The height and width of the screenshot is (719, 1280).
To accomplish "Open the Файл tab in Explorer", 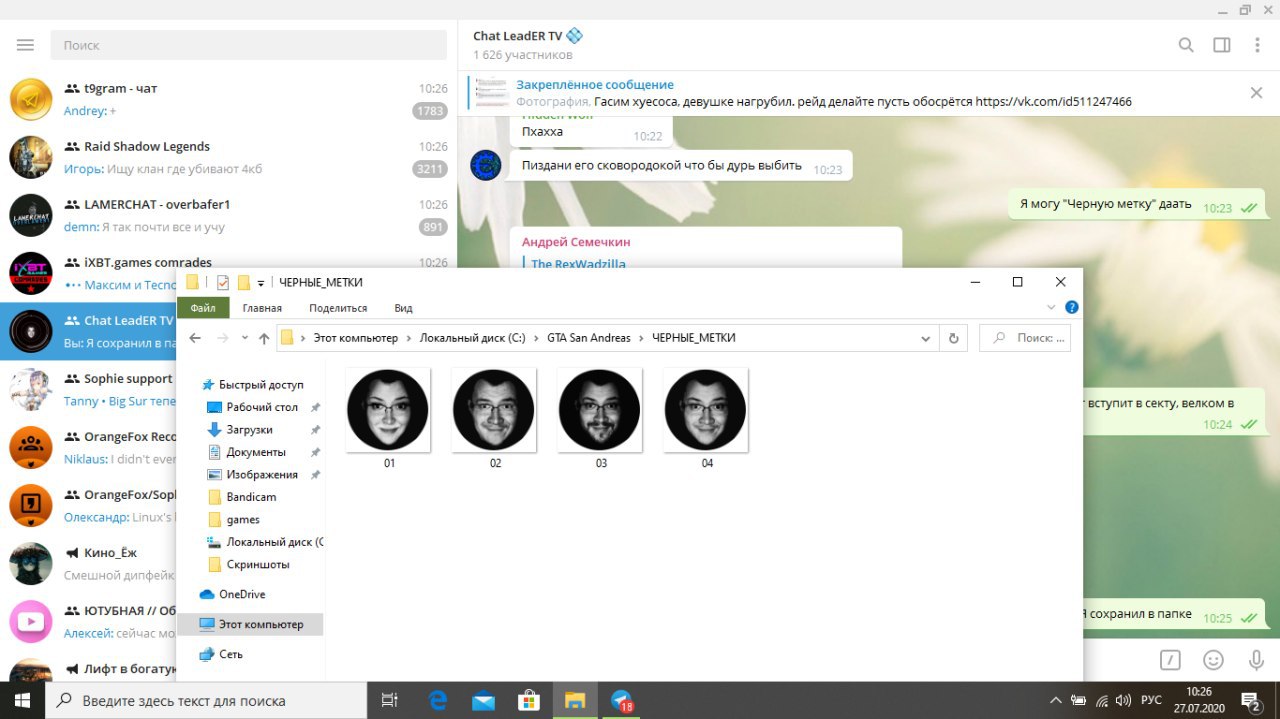I will tap(203, 308).
